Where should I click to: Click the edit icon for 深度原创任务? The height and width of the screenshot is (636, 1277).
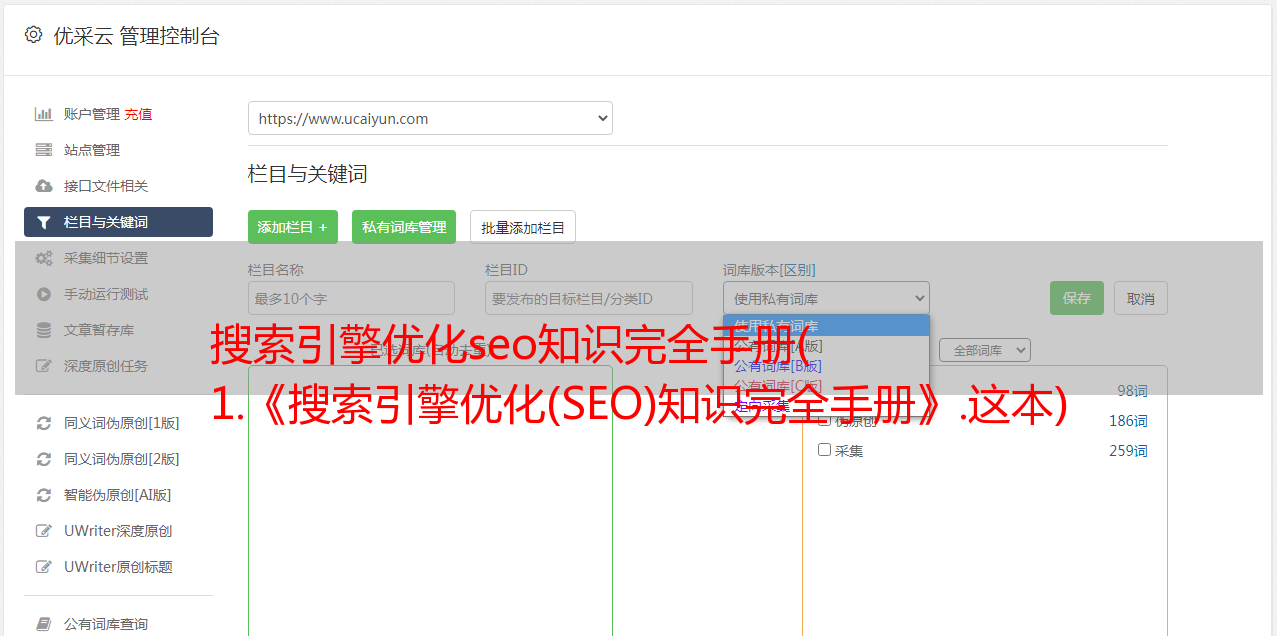pyautogui.click(x=44, y=366)
